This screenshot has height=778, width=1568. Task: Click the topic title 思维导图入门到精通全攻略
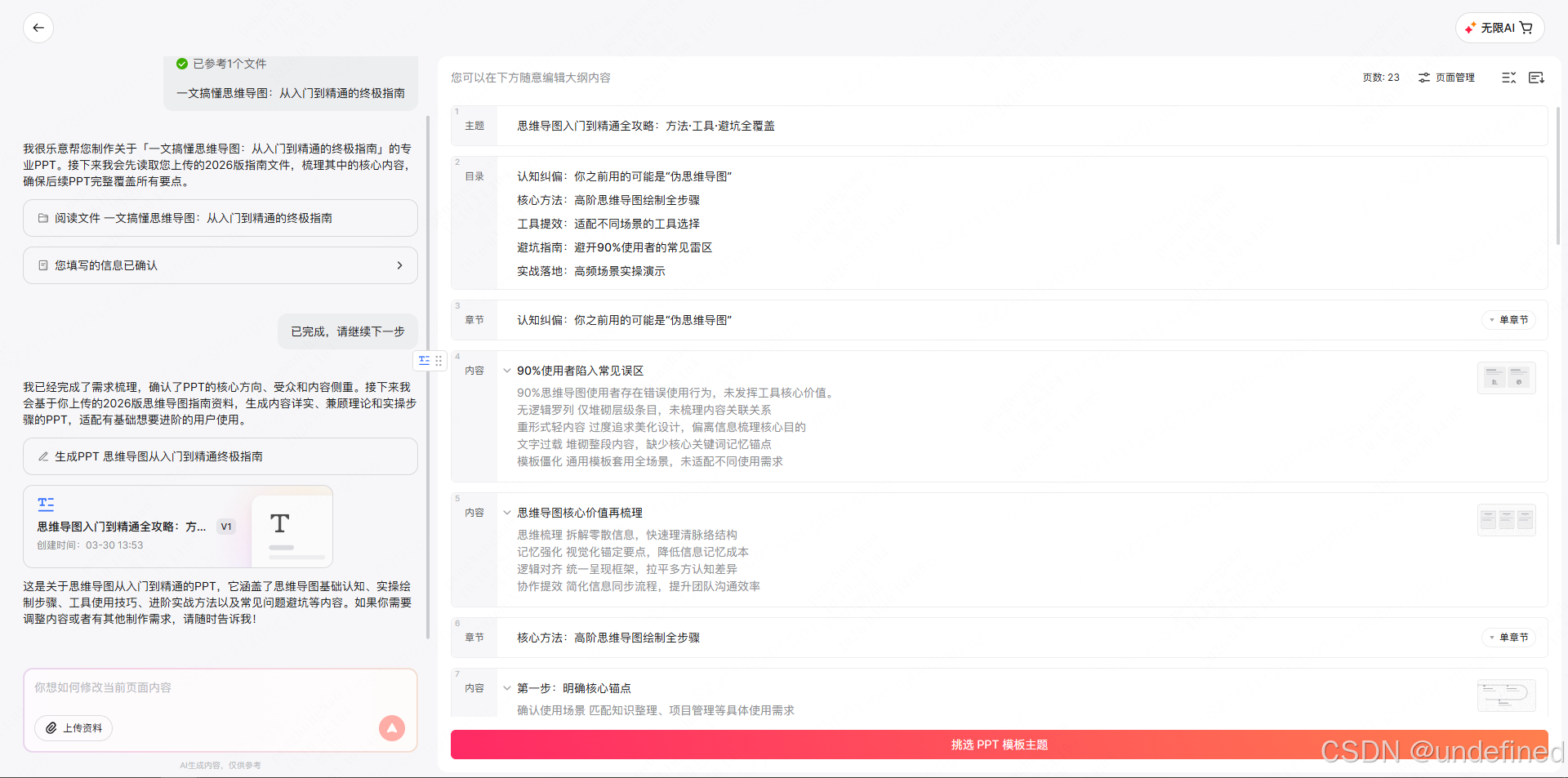pyautogui.click(x=646, y=126)
